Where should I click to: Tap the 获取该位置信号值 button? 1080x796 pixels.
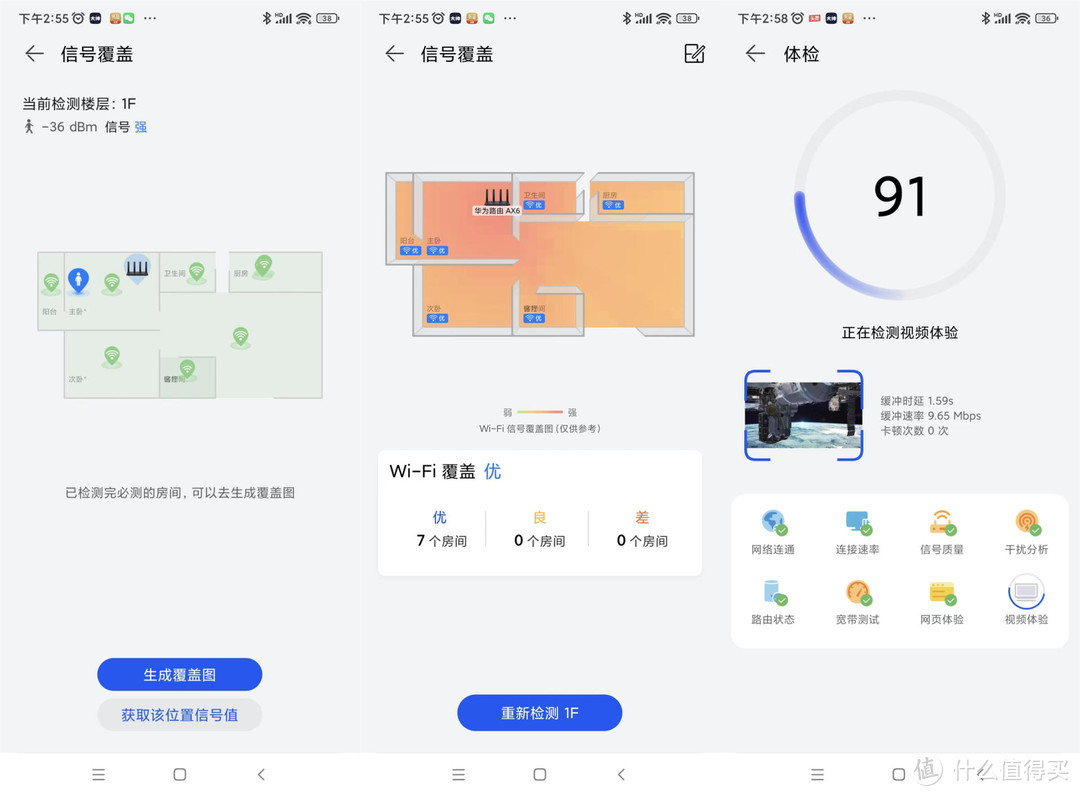pos(179,714)
